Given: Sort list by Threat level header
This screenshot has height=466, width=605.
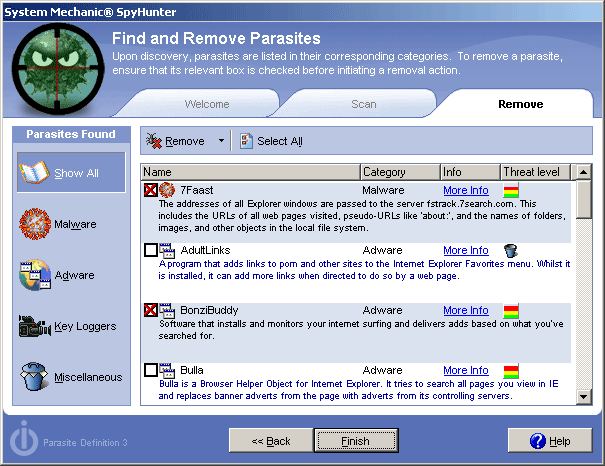Looking at the screenshot, I should (536, 172).
